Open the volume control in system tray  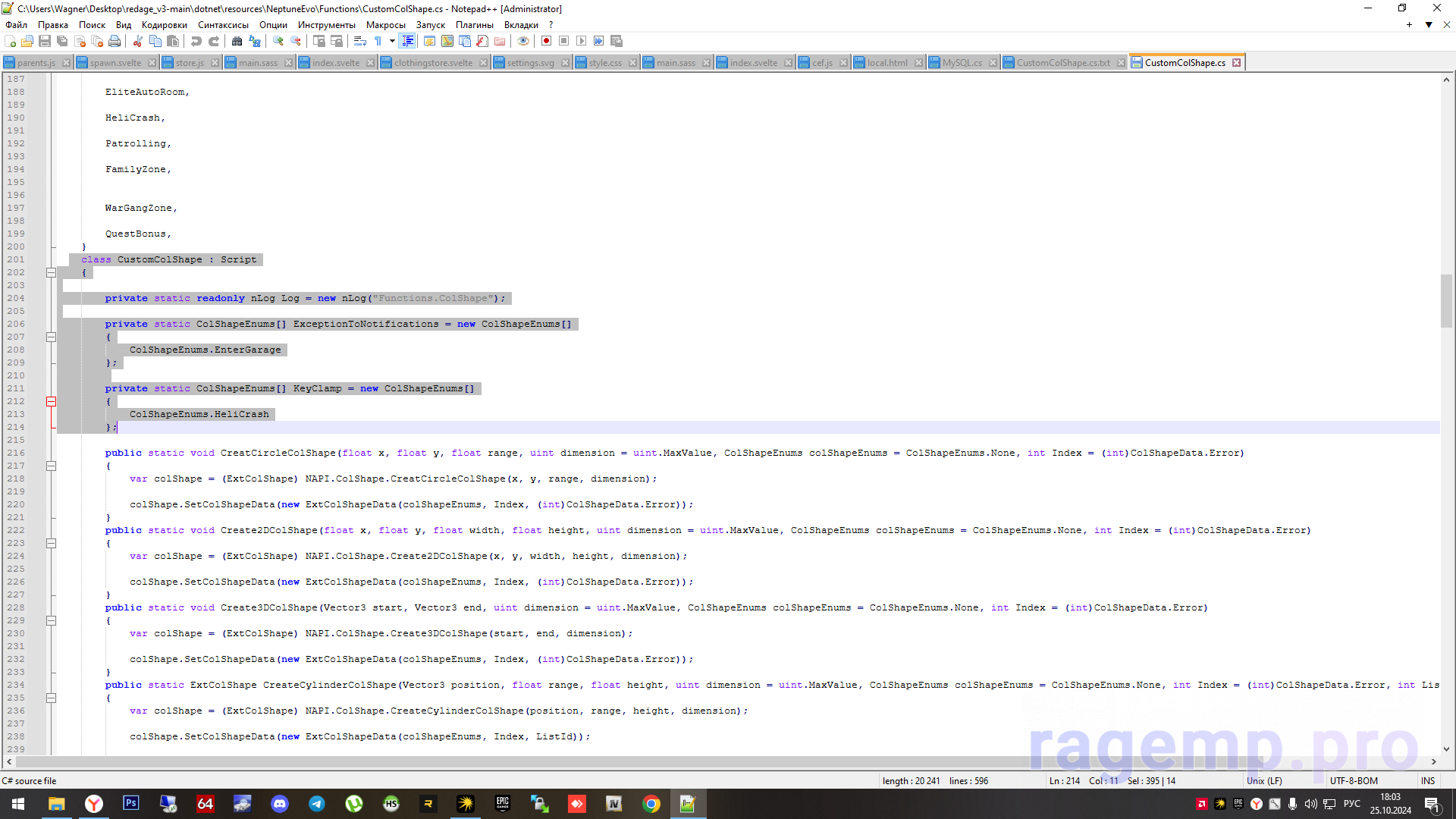coord(1310,804)
